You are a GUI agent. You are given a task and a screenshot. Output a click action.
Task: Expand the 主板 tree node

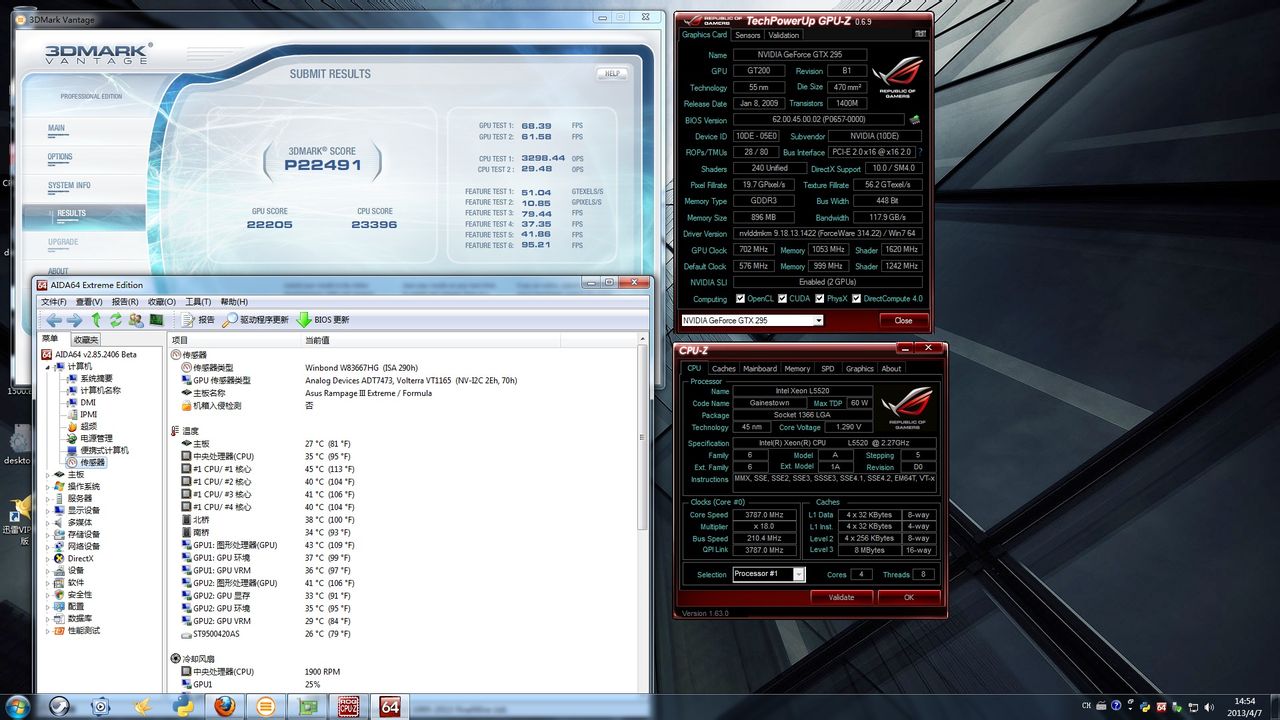[47, 474]
